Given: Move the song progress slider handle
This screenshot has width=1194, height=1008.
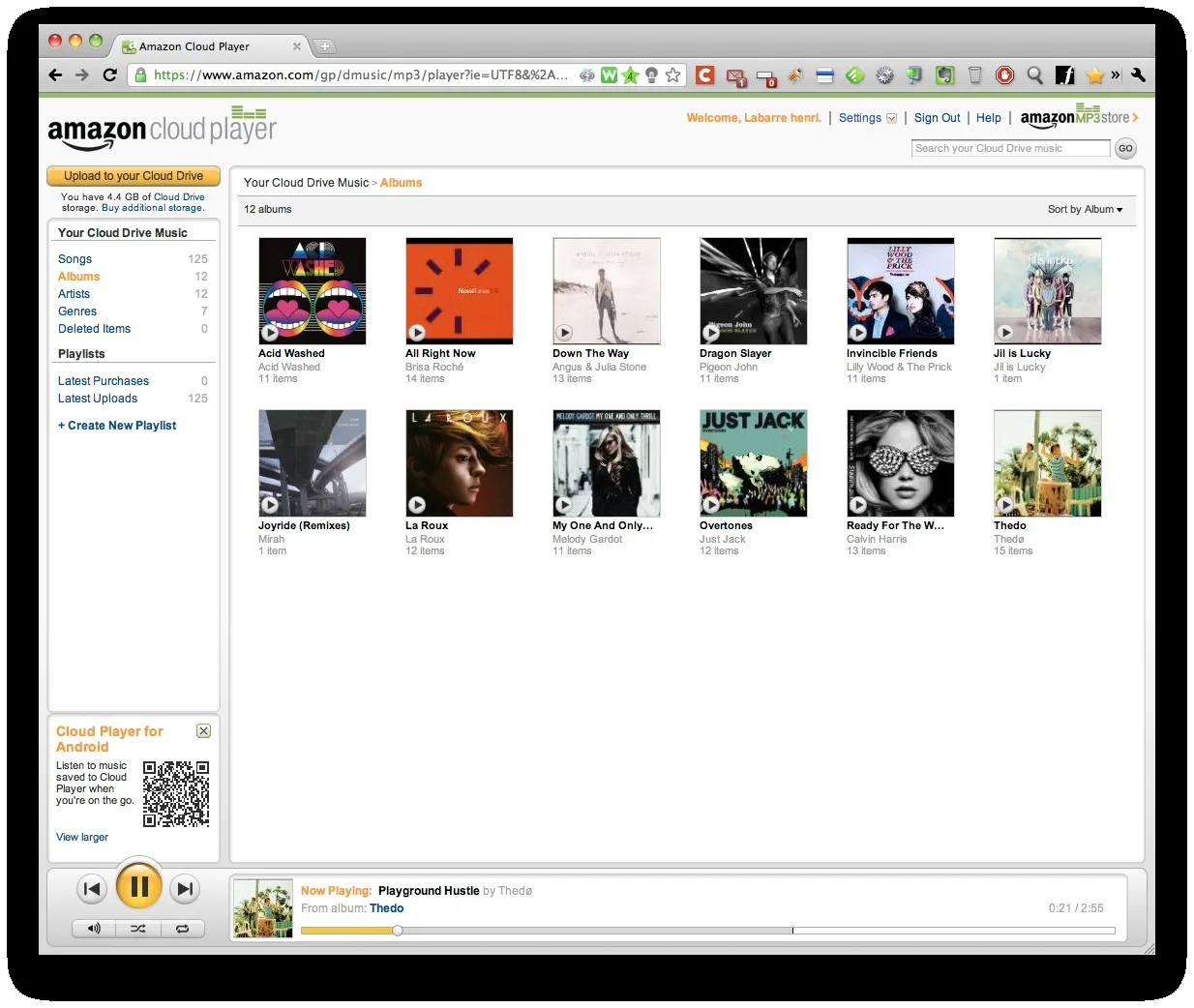Looking at the screenshot, I should tap(397, 931).
